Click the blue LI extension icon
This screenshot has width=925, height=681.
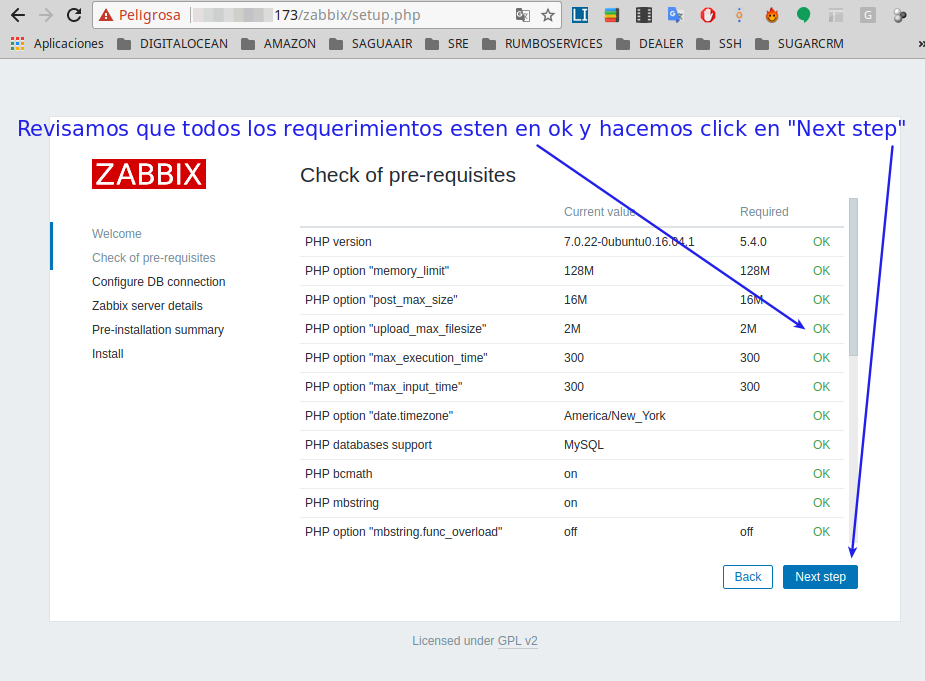click(x=580, y=15)
